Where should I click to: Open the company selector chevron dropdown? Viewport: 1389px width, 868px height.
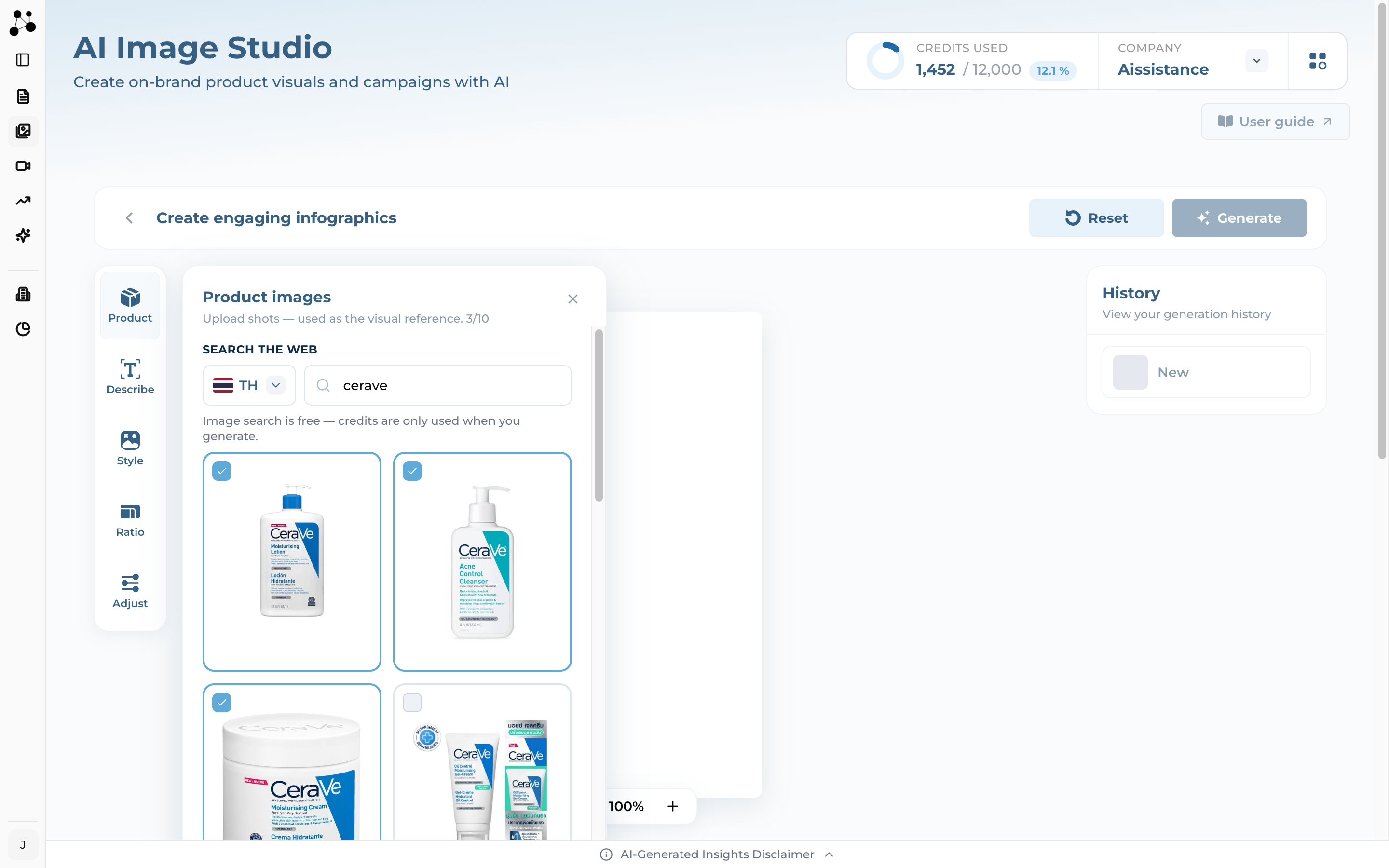pyautogui.click(x=1256, y=61)
